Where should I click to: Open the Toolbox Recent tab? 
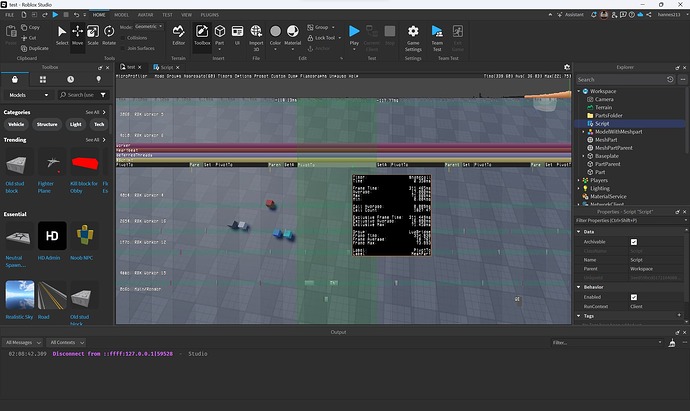70,79
